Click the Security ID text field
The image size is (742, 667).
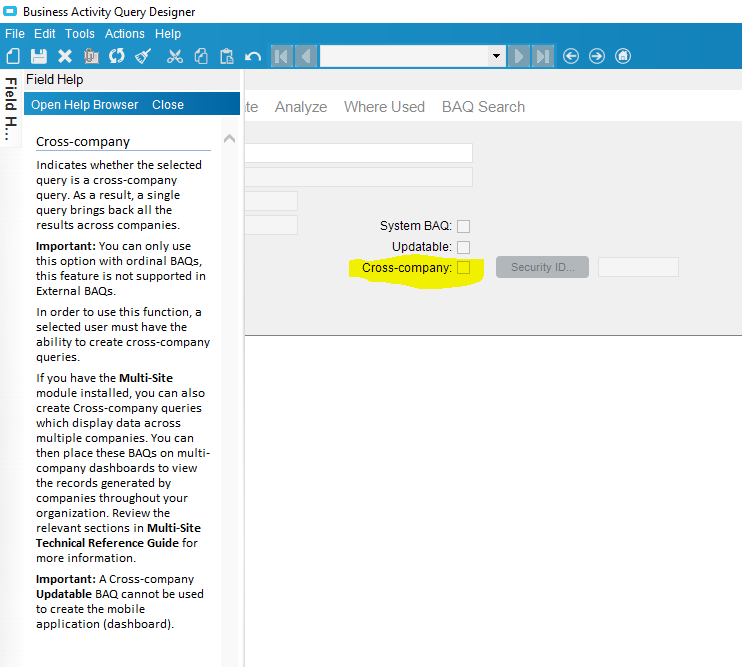click(638, 267)
